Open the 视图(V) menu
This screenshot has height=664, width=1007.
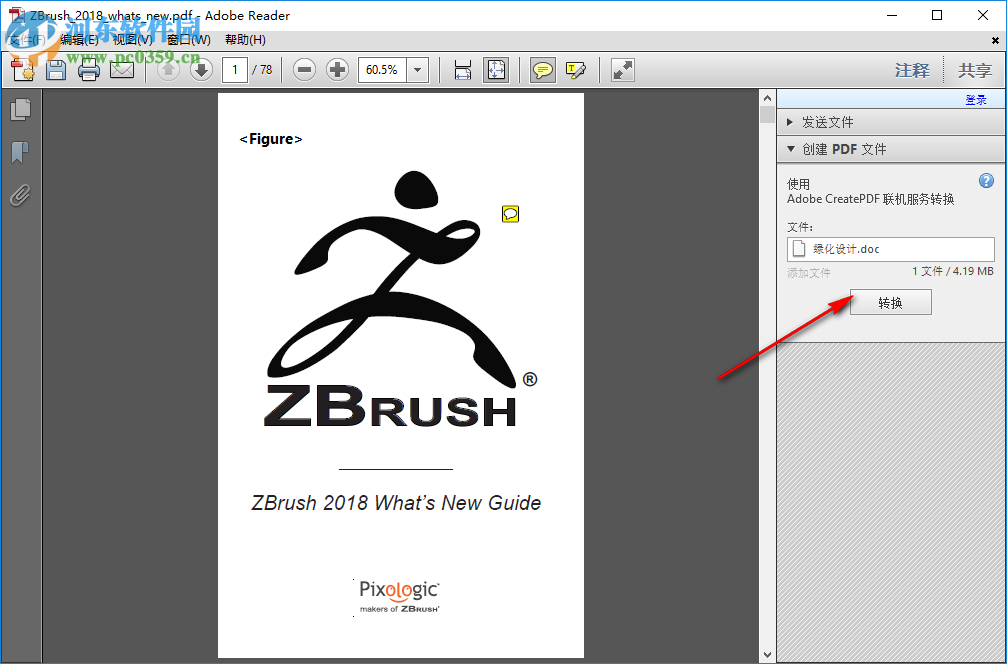coord(133,40)
